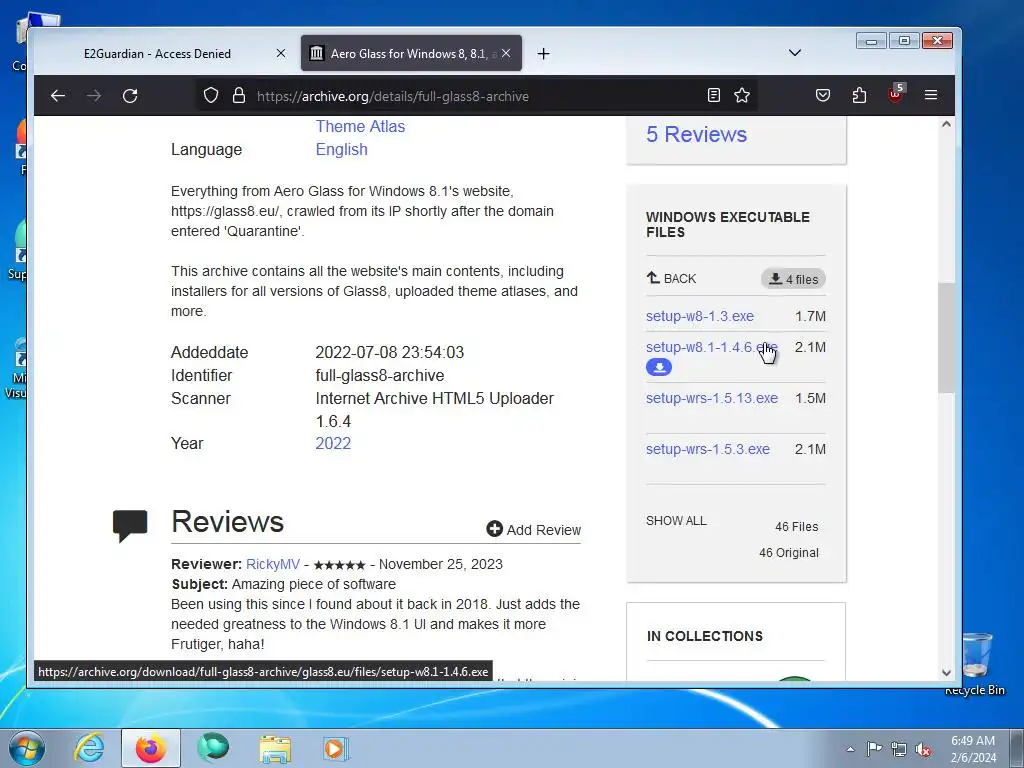
Task: Click the vertical scrollbar thumb
Action: point(946,338)
